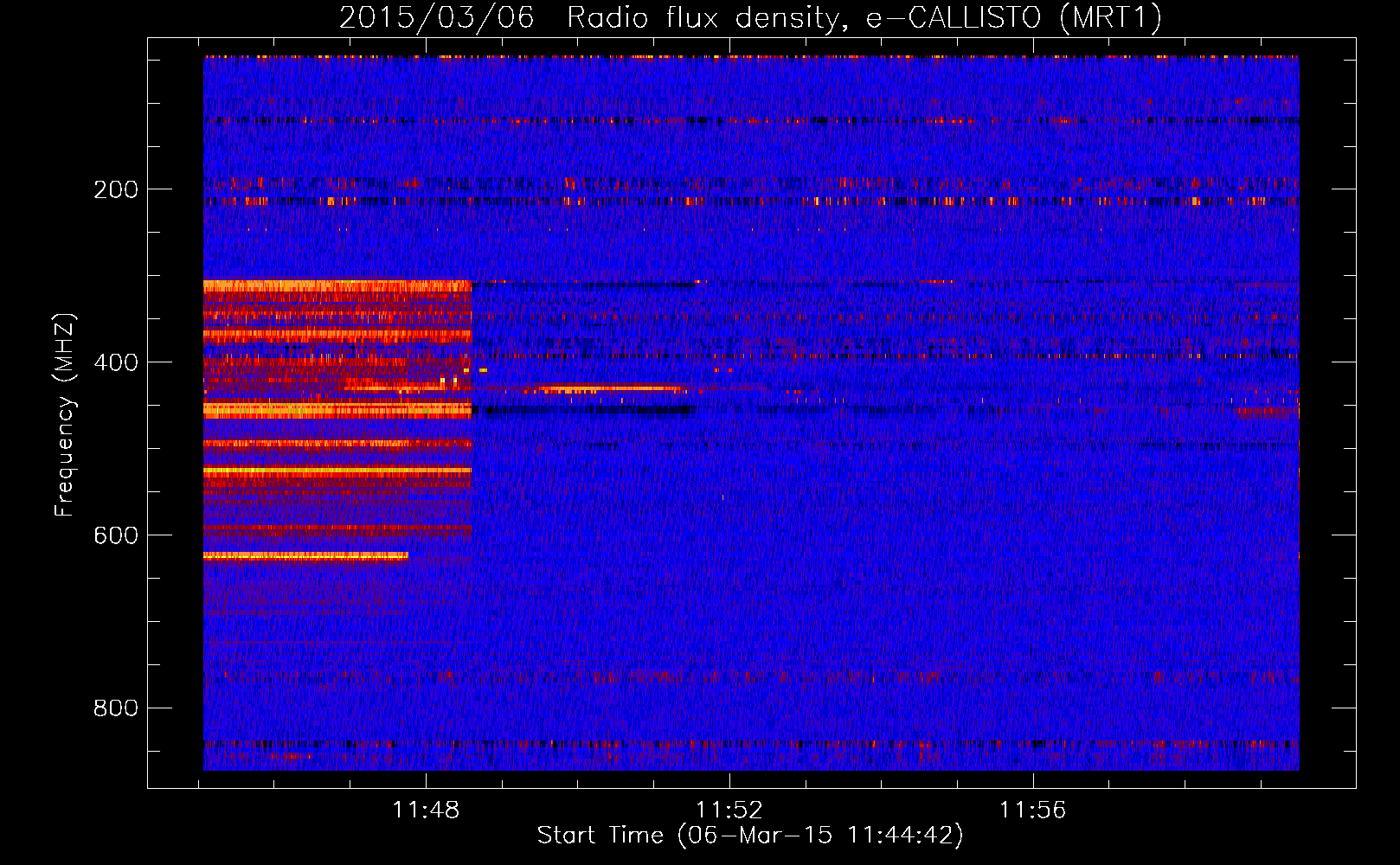Click the '200' frequency tick label
This screenshot has width=1400, height=865.
(116, 189)
